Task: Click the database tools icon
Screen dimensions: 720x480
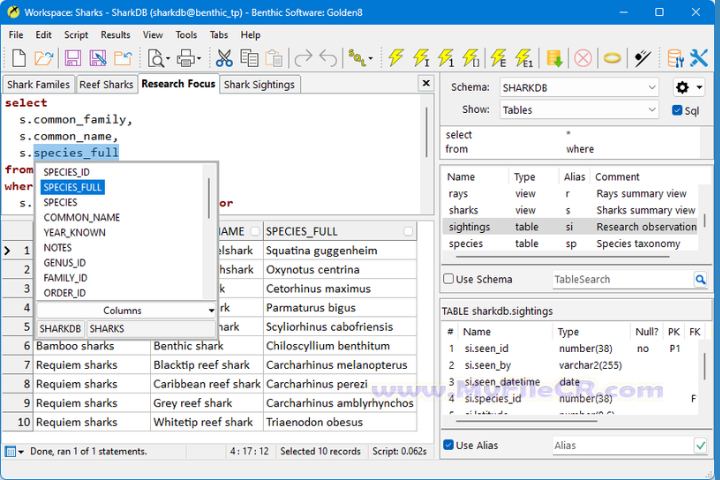Action: (x=675, y=58)
